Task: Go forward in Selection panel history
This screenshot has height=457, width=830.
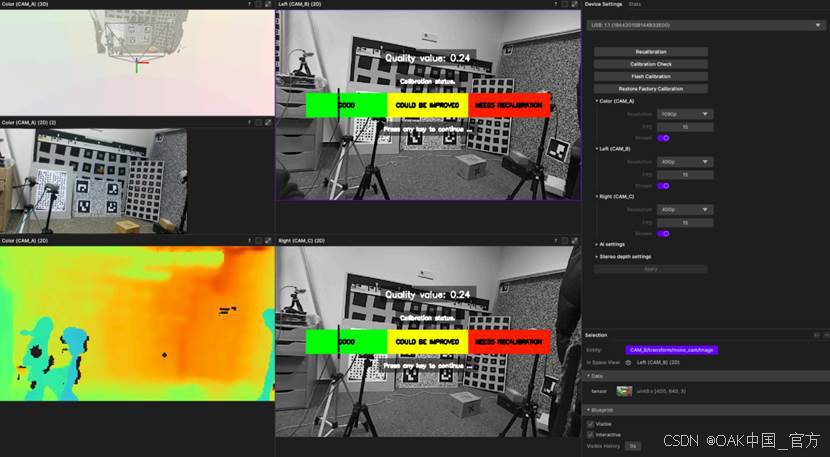Action: [x=826, y=335]
